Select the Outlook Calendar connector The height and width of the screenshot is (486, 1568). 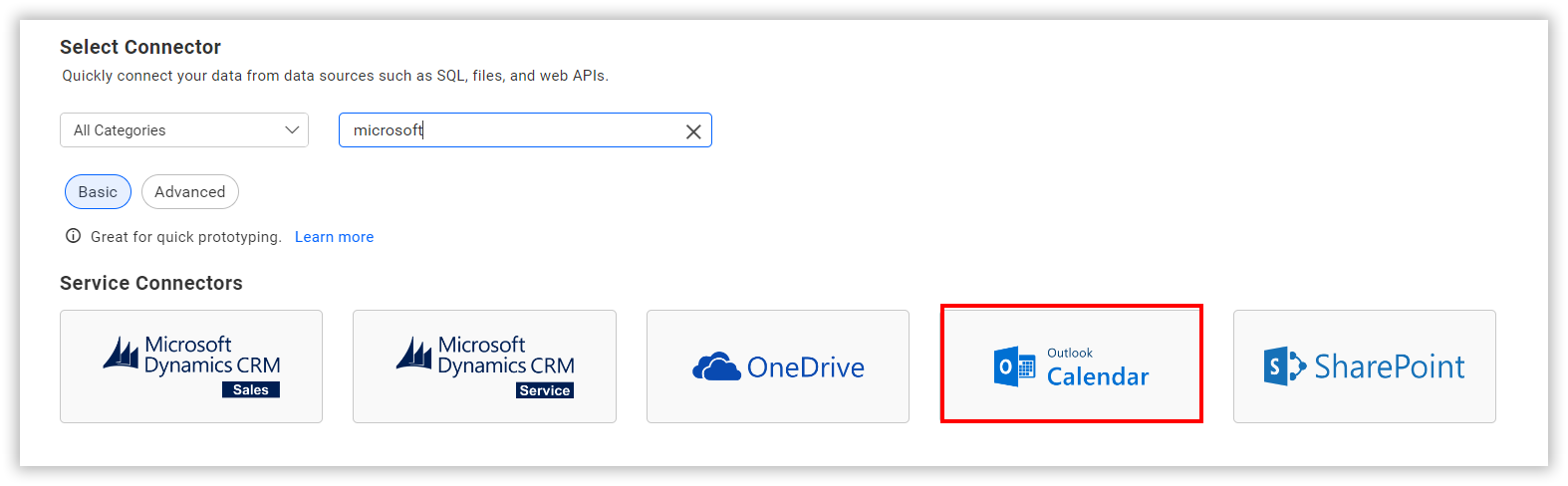[x=1072, y=364]
